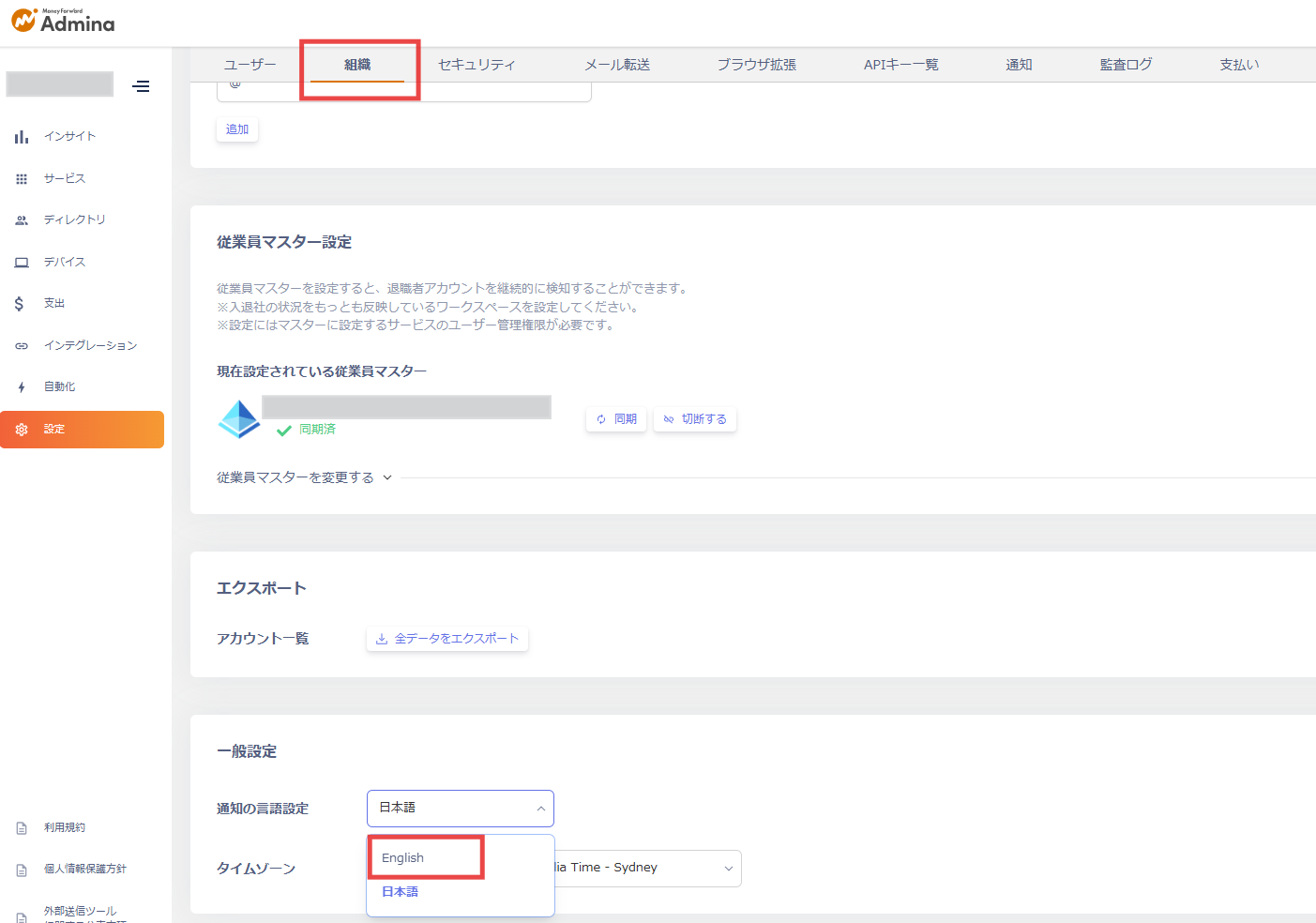The height and width of the screenshot is (923, 1316).
Task: Select 支出 in the sidebar
Action: coord(54,303)
